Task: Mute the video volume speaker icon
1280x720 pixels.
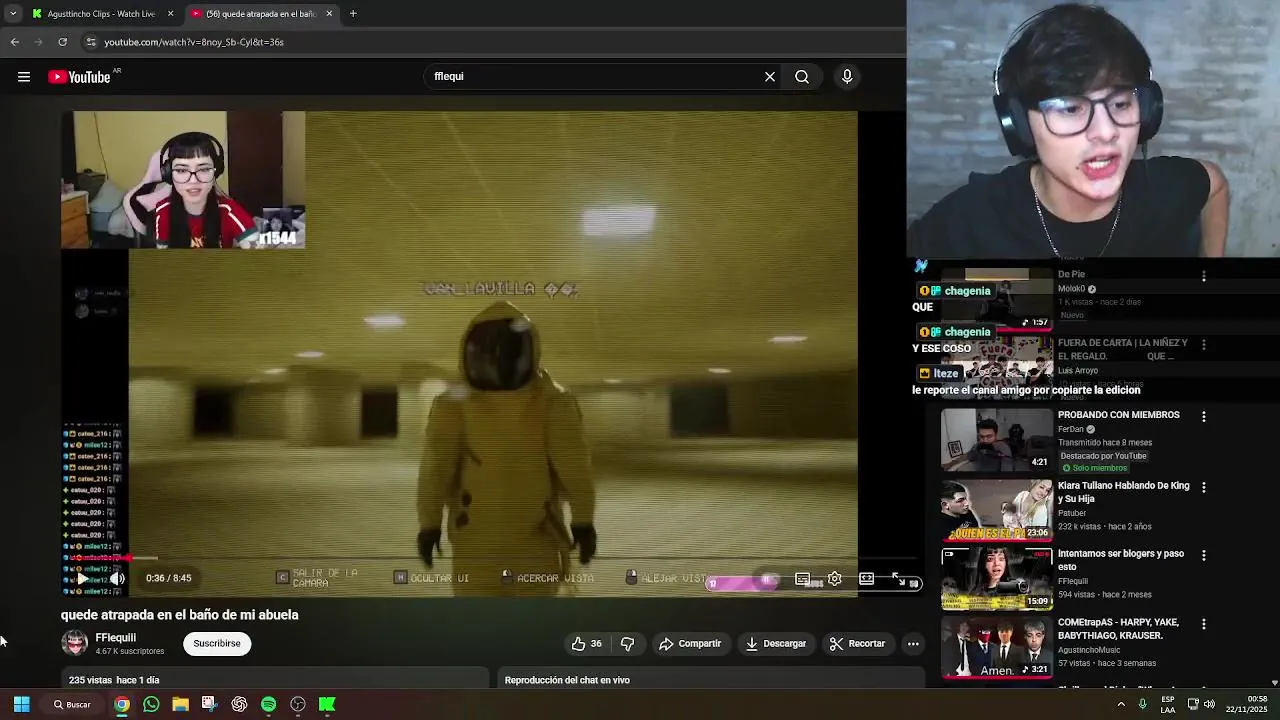Action: 117,578
